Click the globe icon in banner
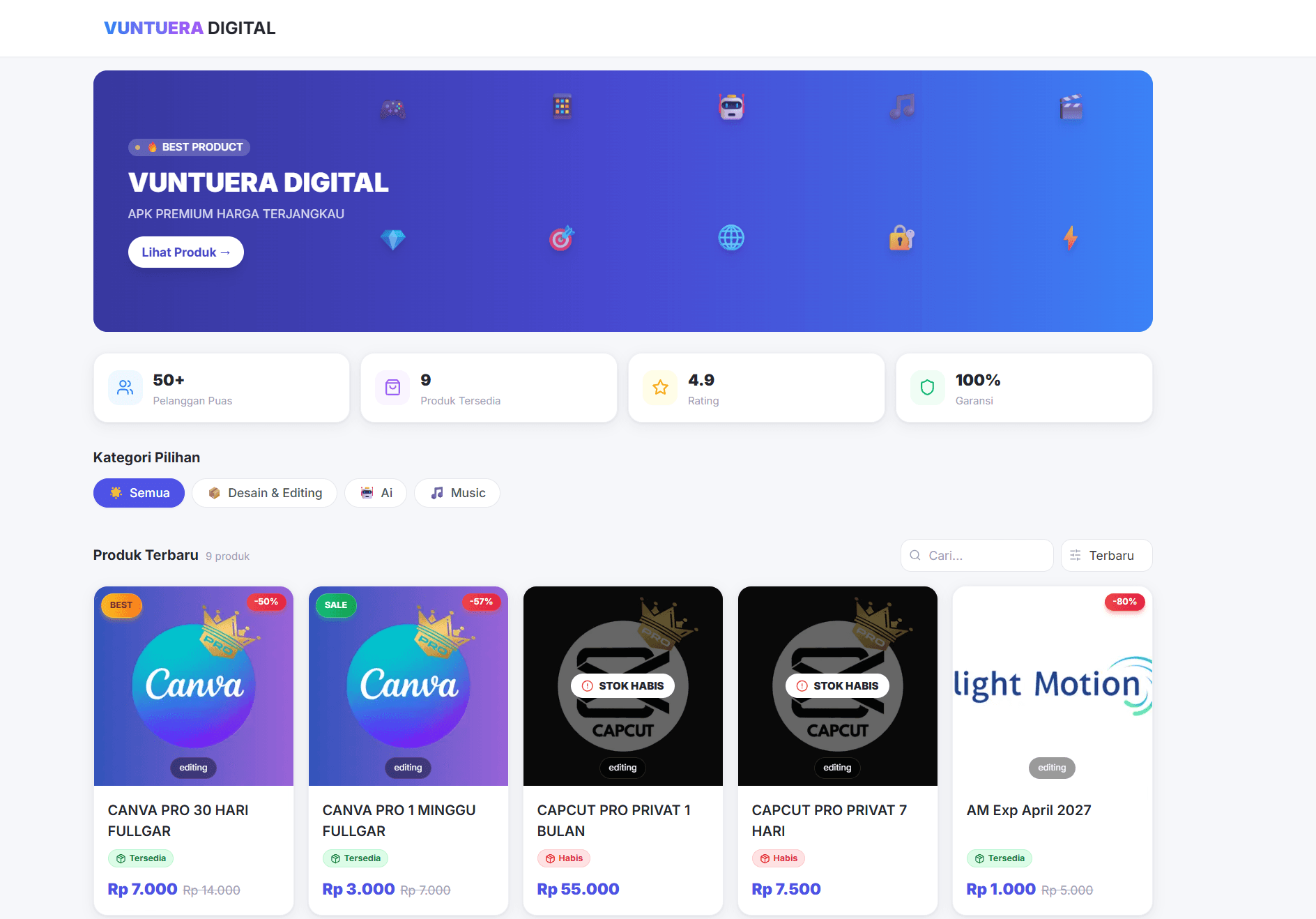This screenshot has width=1316, height=919. click(731, 238)
